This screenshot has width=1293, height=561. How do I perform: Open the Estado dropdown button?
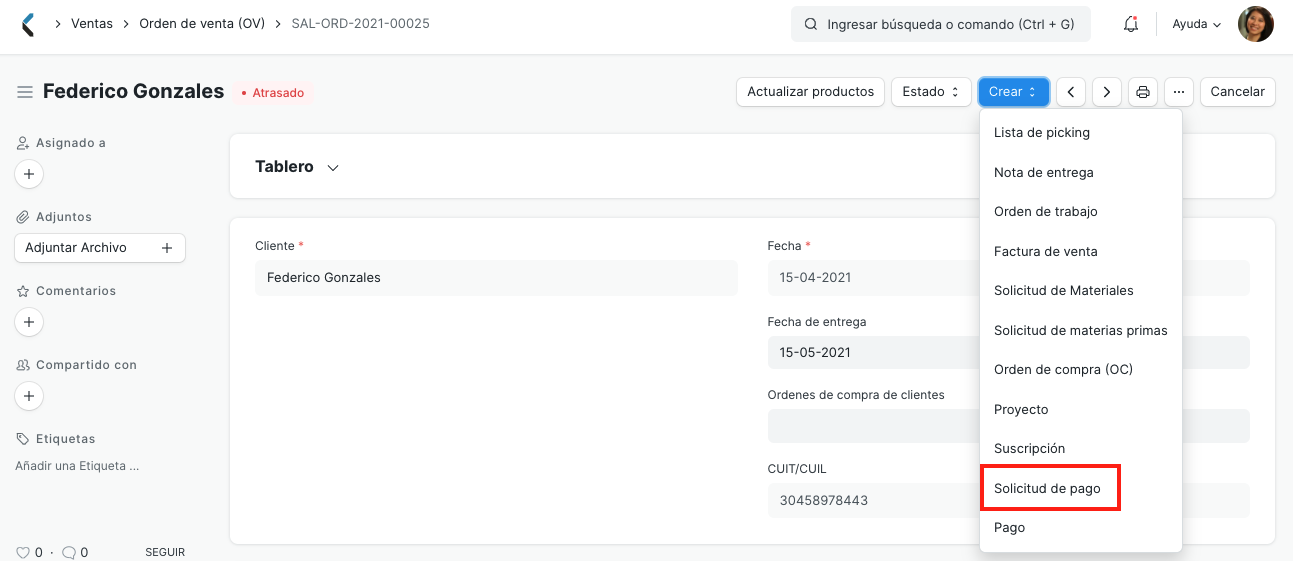[931, 92]
